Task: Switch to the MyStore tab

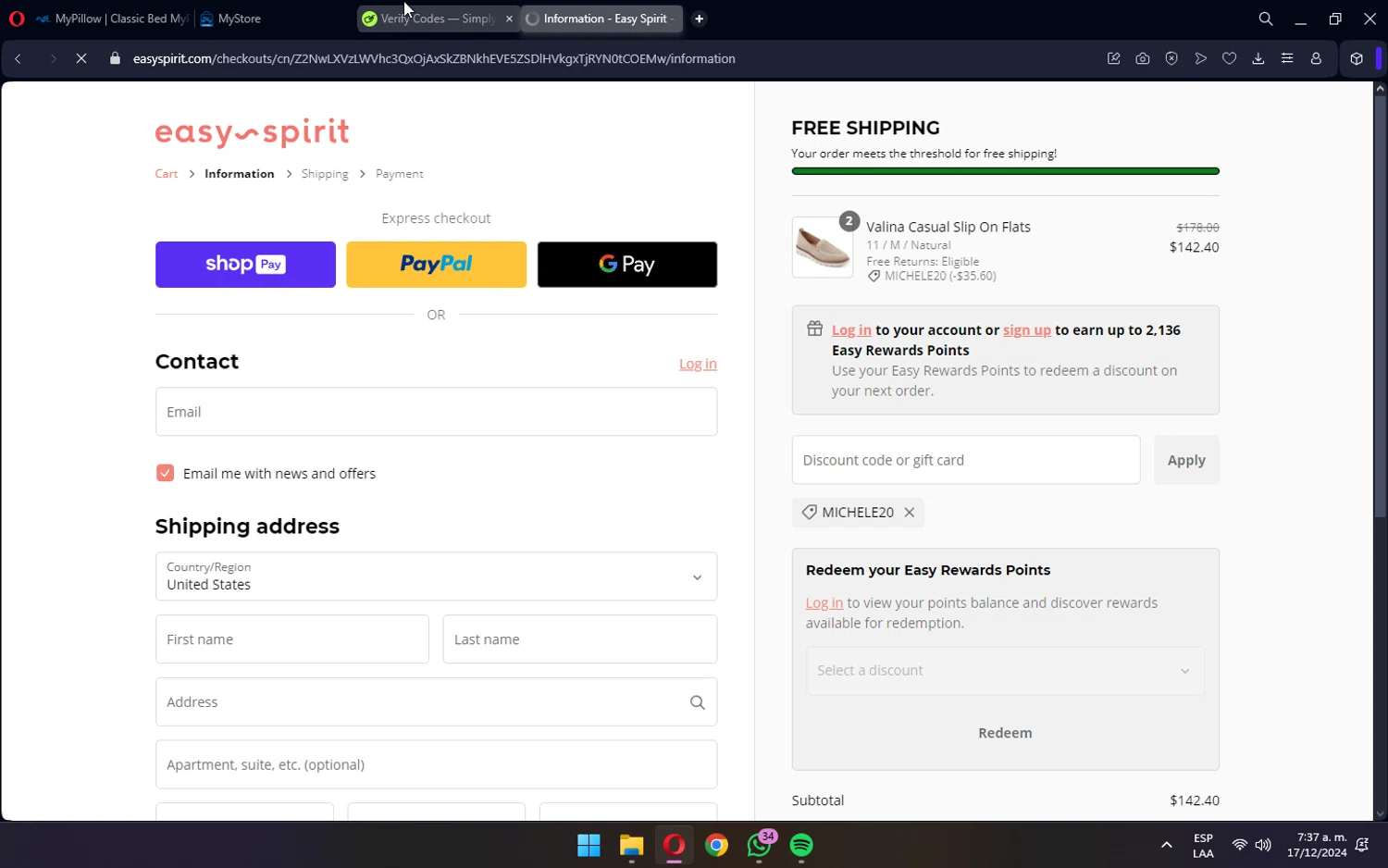Action: [x=231, y=19]
